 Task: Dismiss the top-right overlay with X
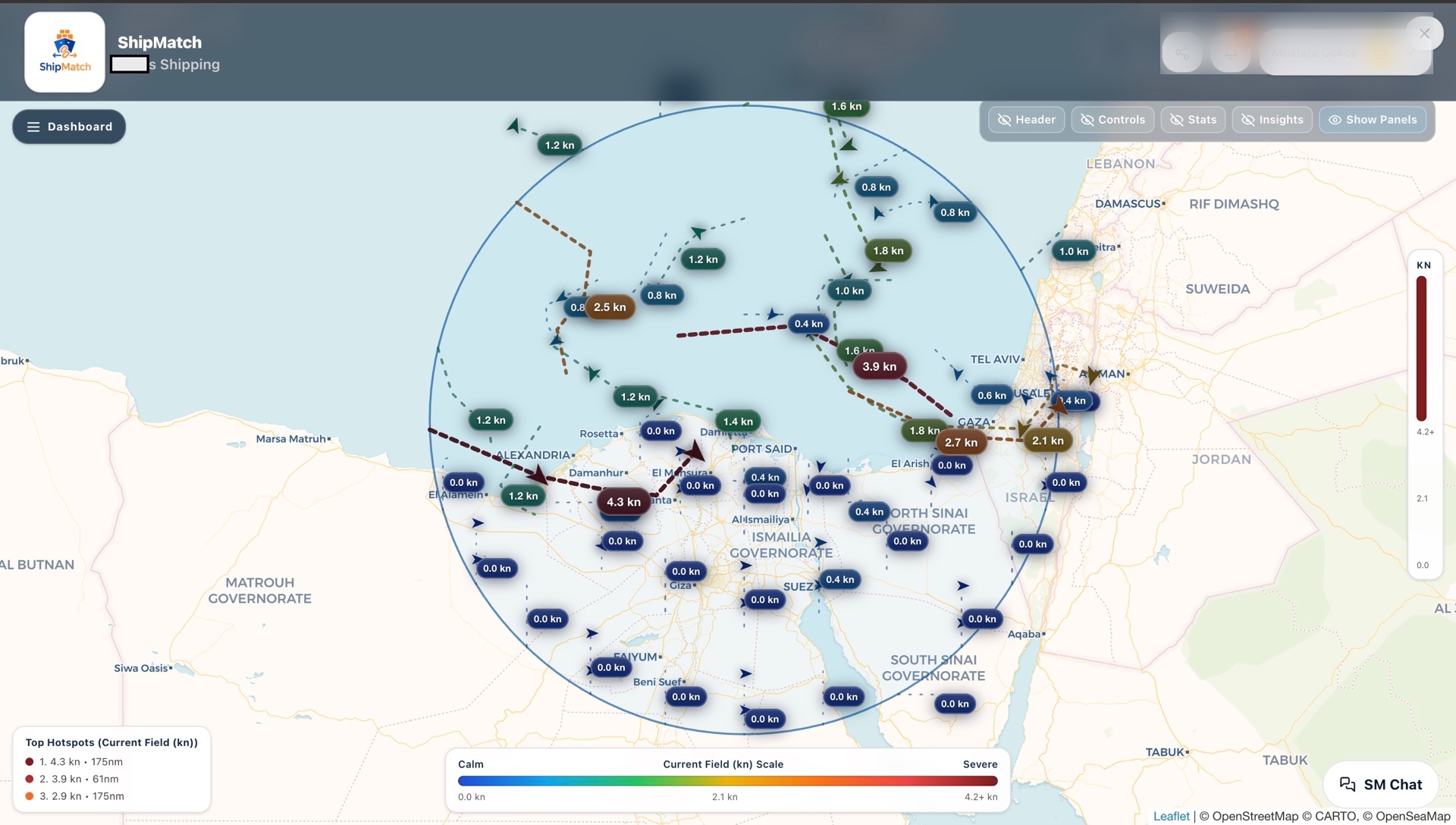point(1424,33)
